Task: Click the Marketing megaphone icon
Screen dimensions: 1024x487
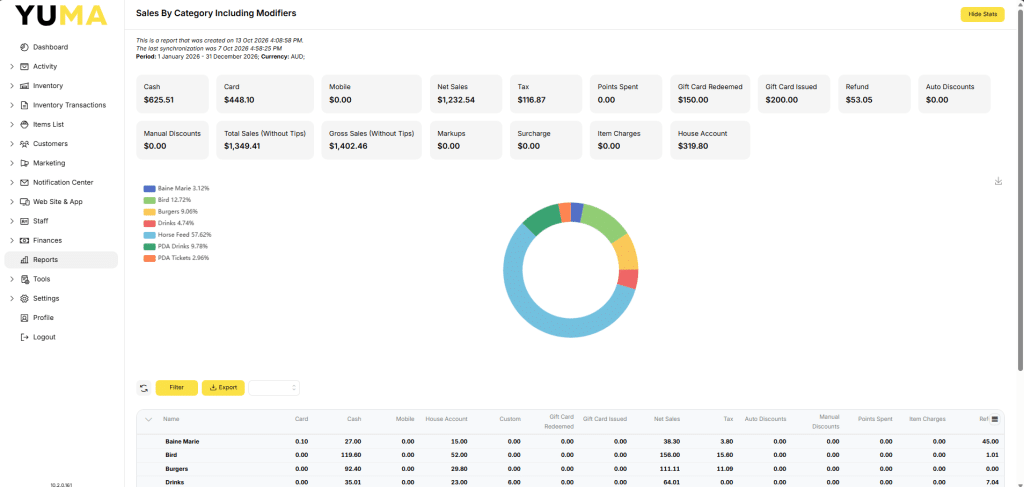Action: point(24,163)
